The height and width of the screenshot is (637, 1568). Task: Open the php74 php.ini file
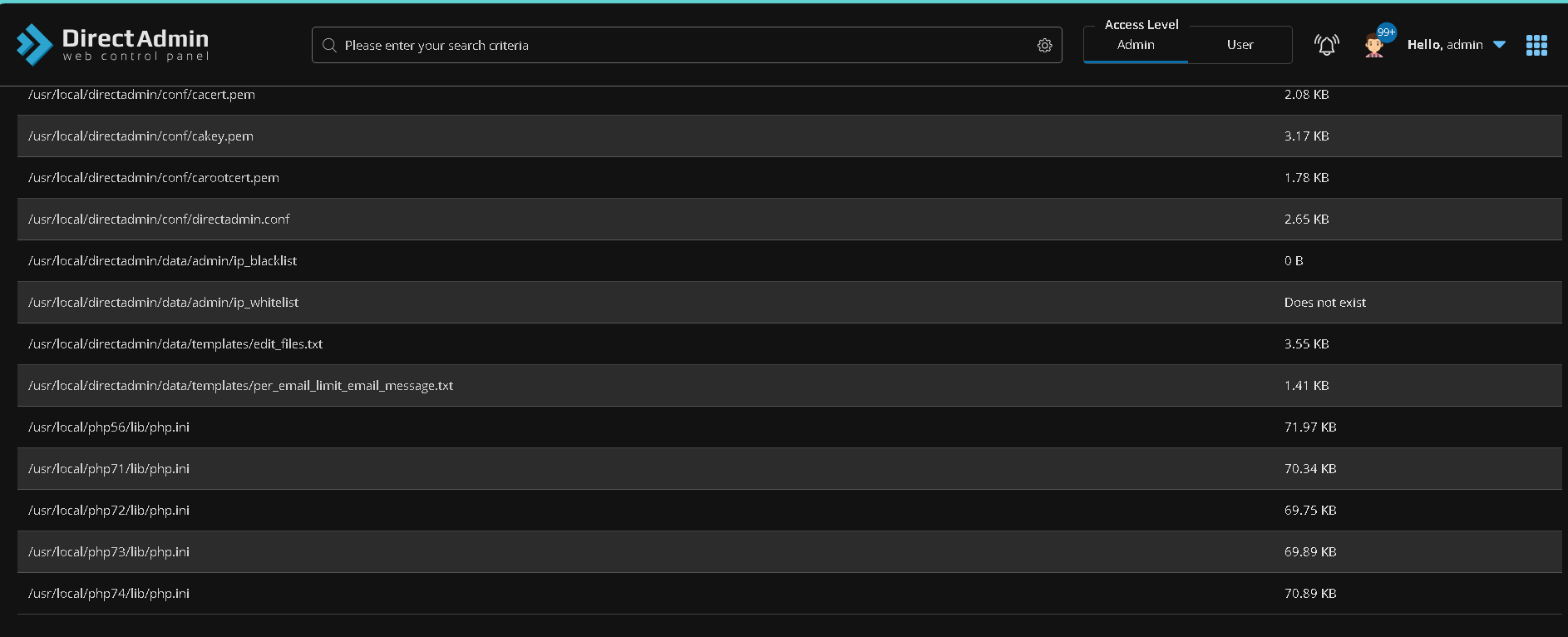click(109, 594)
